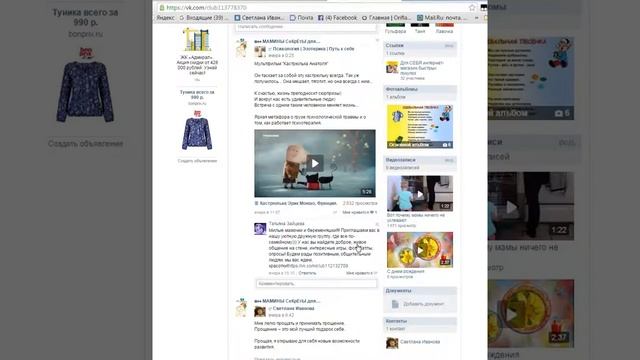Click the Светлана Иванова contact avatar
This screenshot has height=360, width=640.
392,343
